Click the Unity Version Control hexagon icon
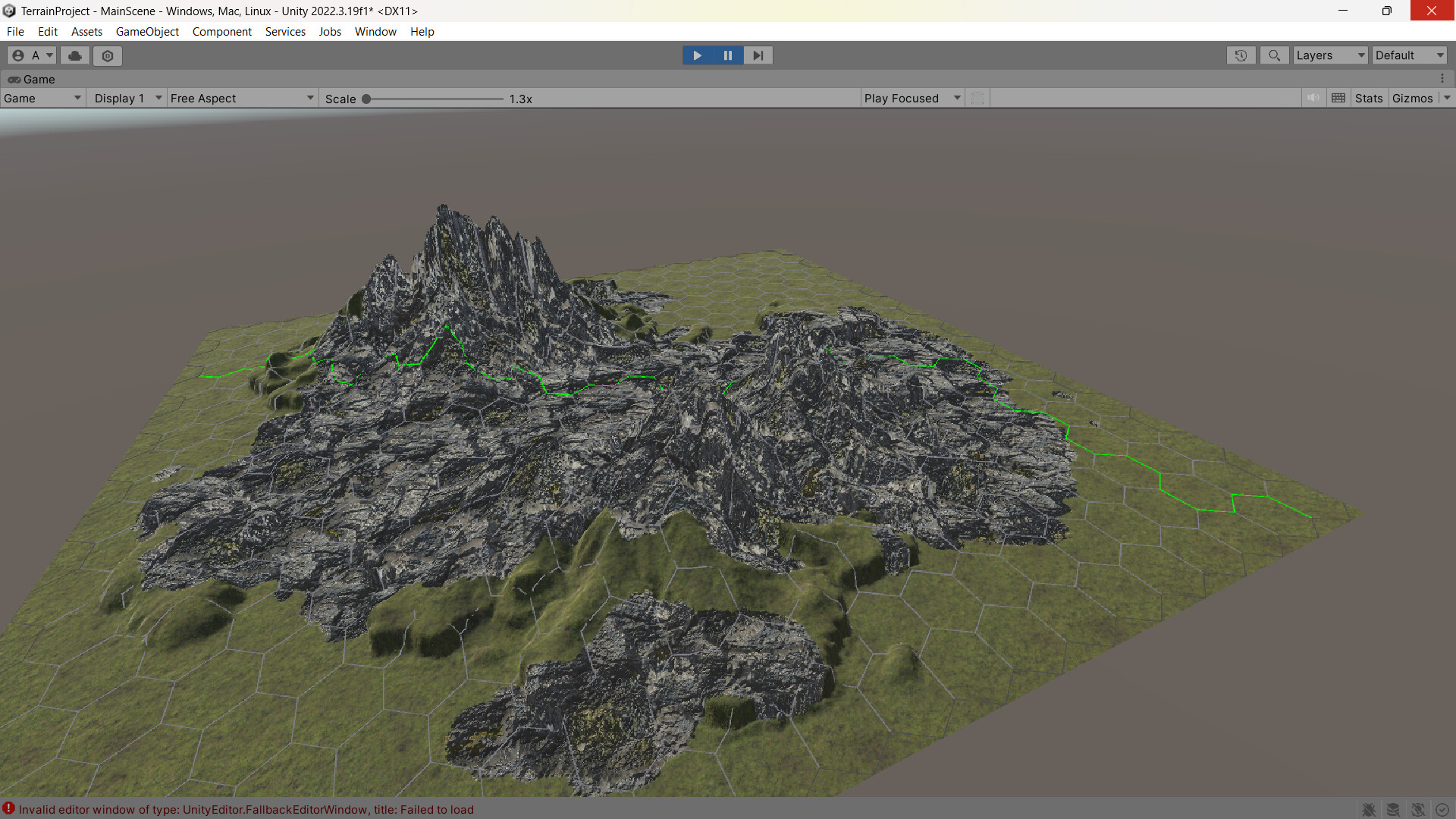This screenshot has height=819, width=1456. point(107,55)
